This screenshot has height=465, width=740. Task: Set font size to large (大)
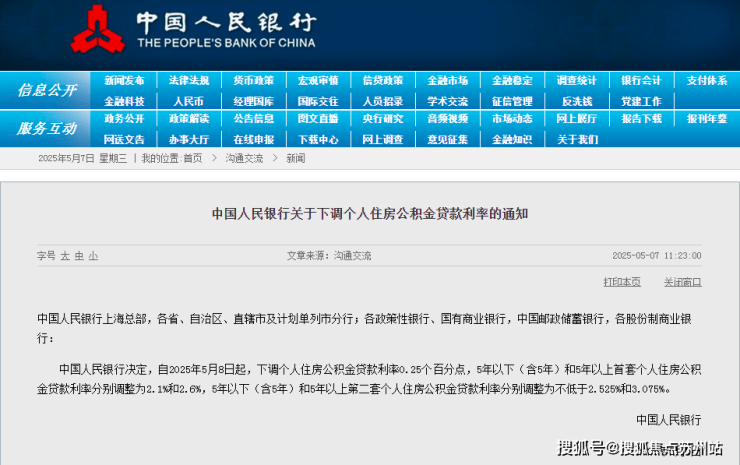[65, 256]
